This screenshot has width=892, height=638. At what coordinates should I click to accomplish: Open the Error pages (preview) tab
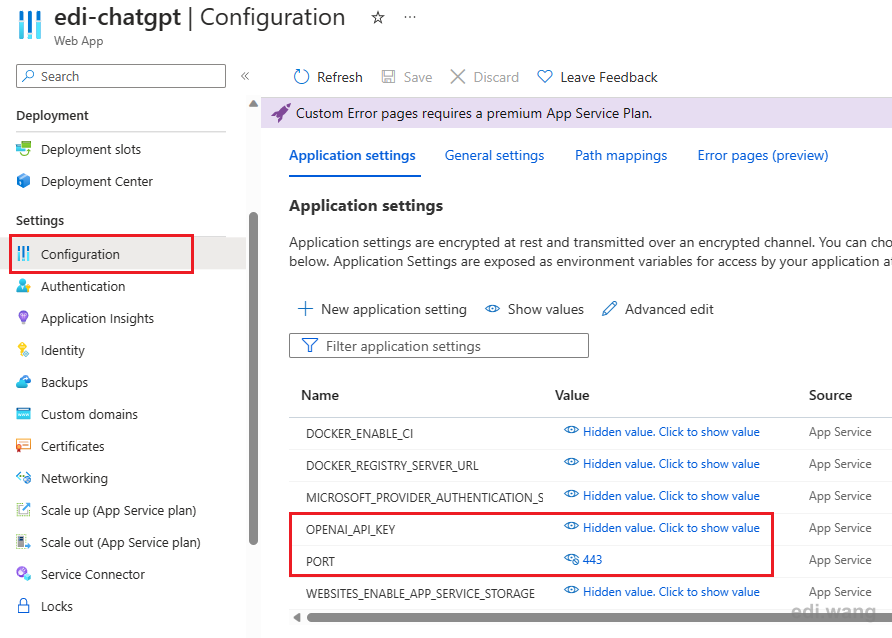[x=763, y=155]
